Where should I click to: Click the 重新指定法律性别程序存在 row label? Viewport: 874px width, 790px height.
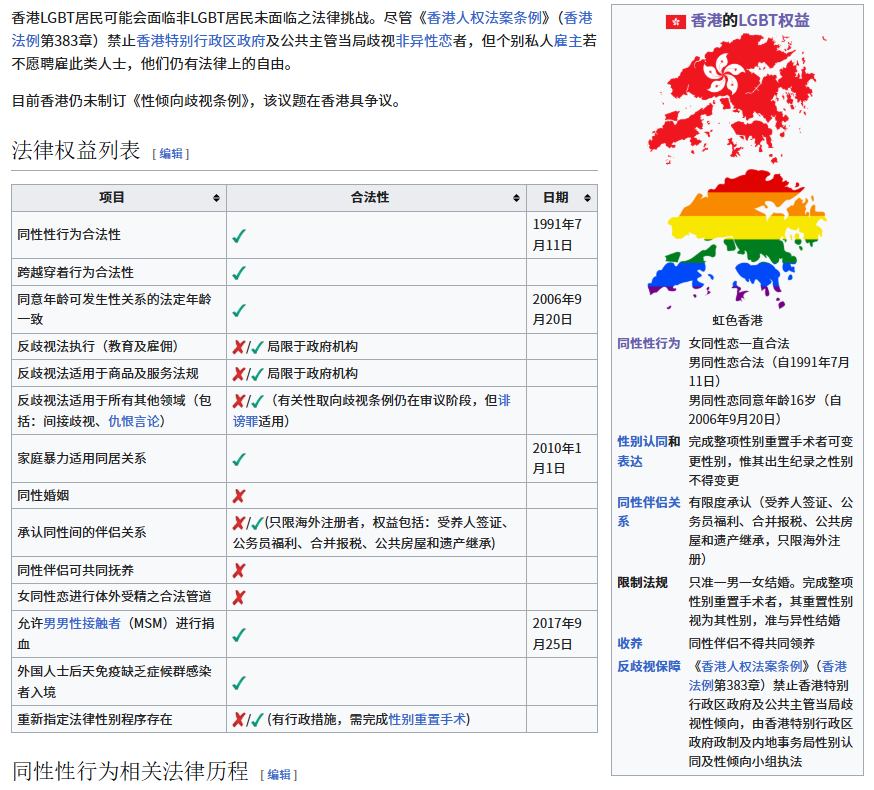coord(95,719)
